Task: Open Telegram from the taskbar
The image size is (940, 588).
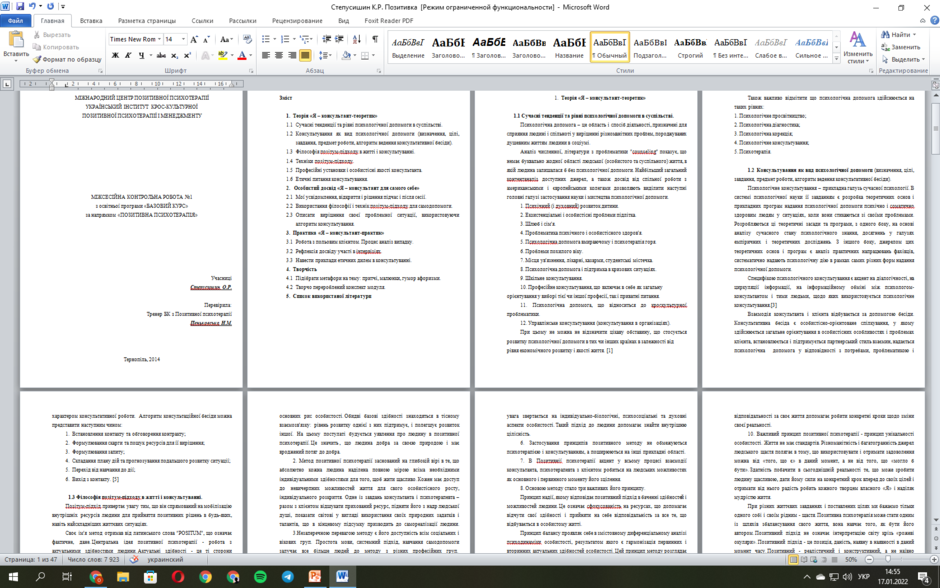Action: tap(287, 577)
